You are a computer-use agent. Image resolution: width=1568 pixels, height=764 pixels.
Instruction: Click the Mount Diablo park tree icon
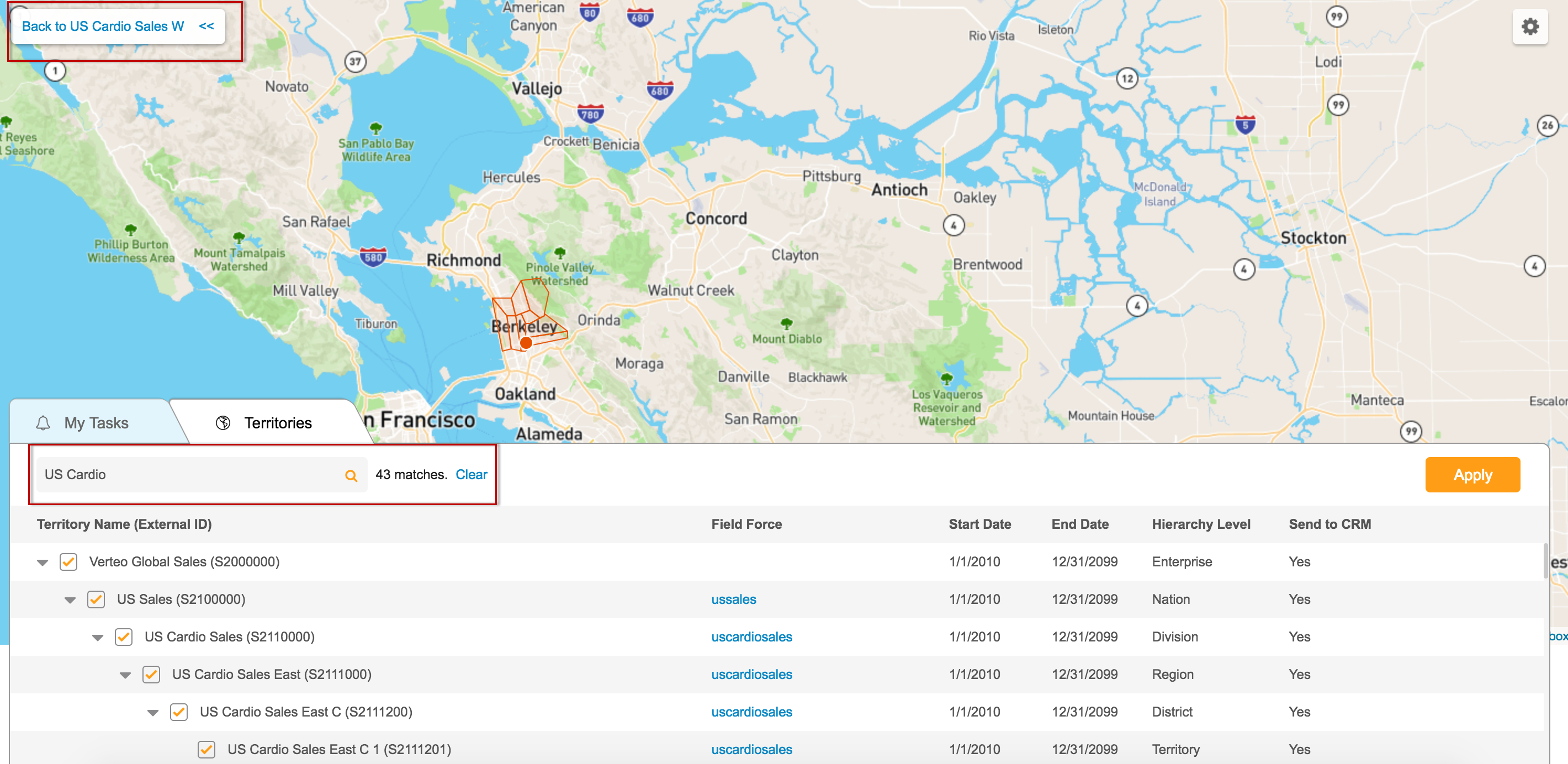pos(786,323)
